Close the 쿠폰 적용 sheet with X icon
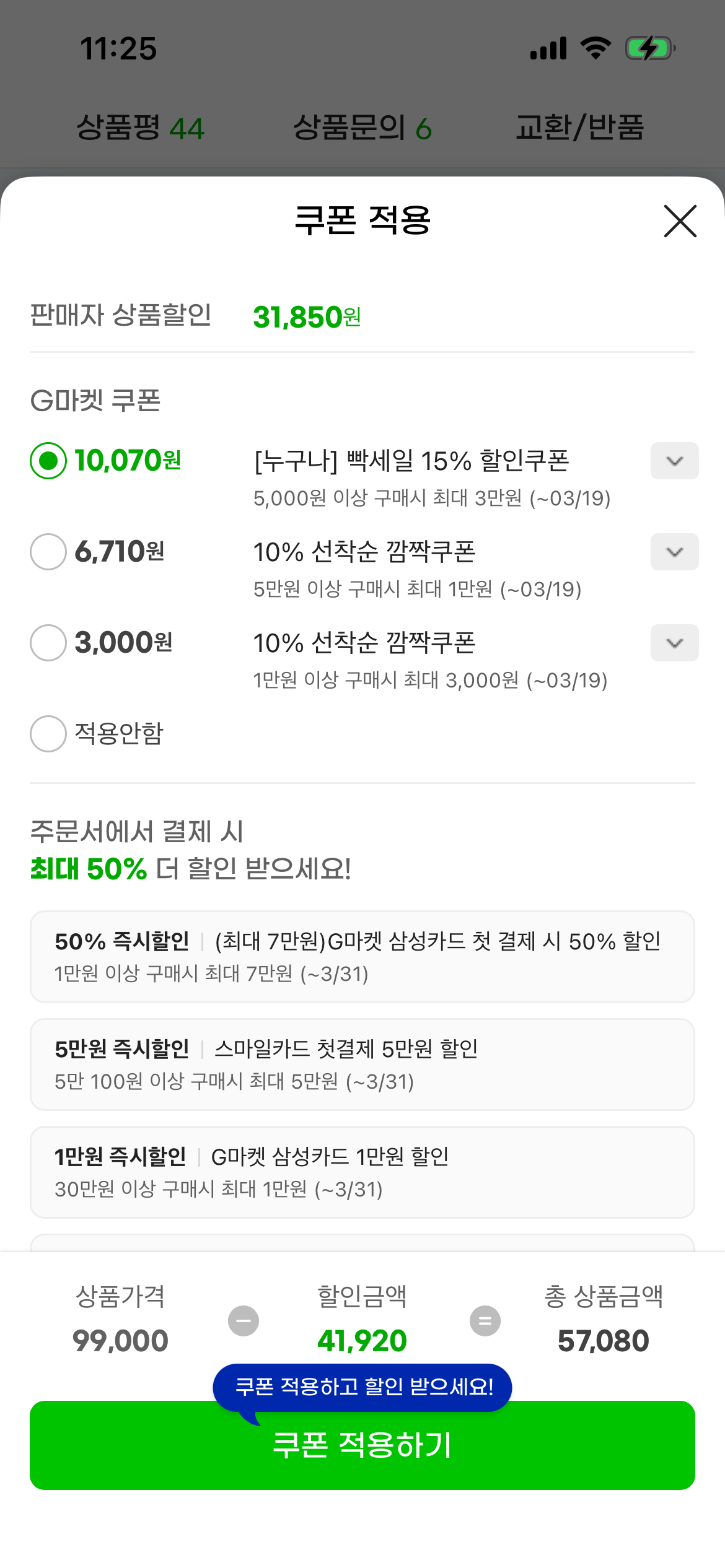 point(680,221)
